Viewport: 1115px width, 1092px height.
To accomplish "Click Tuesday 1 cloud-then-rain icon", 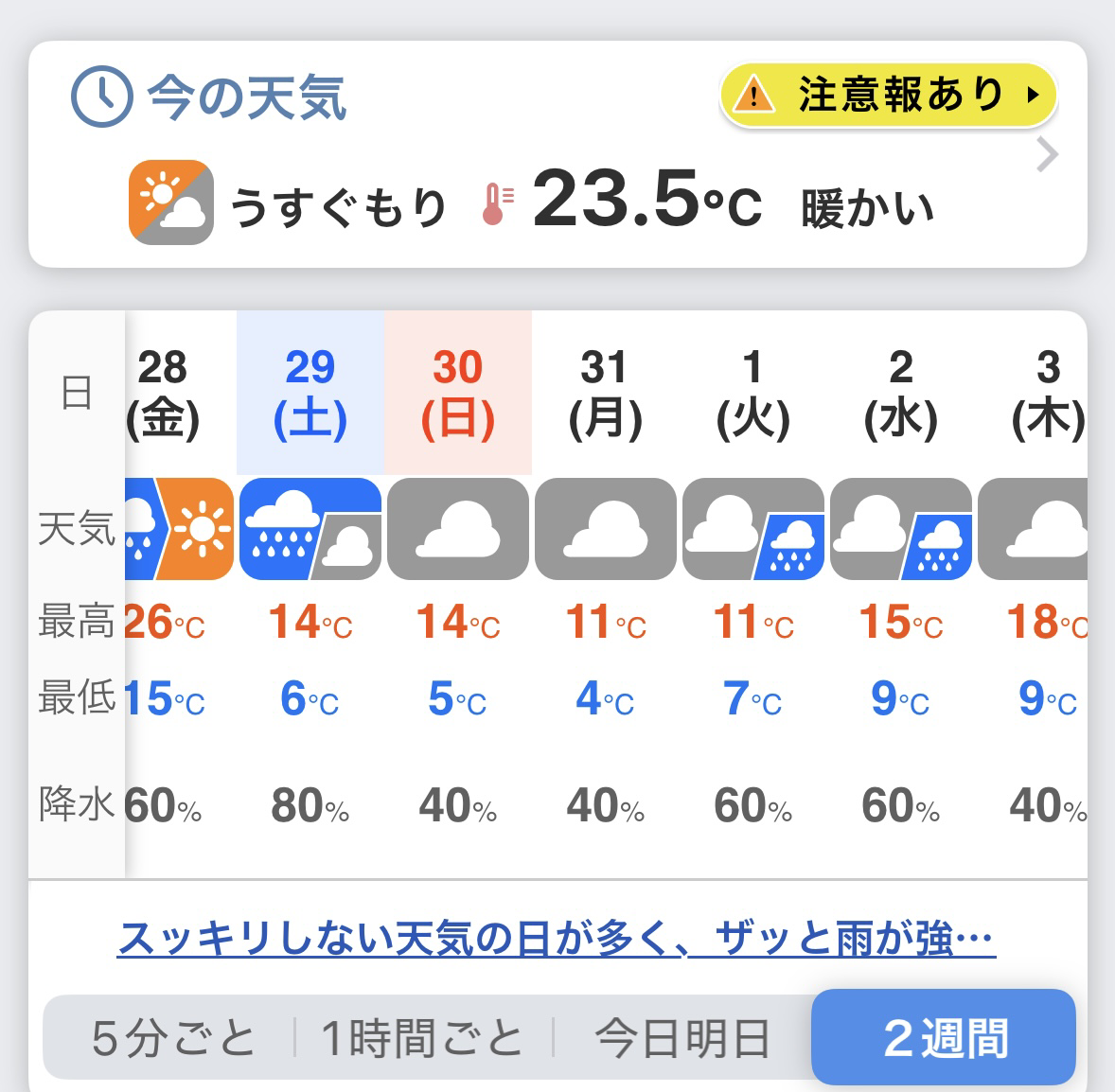I will (x=753, y=529).
